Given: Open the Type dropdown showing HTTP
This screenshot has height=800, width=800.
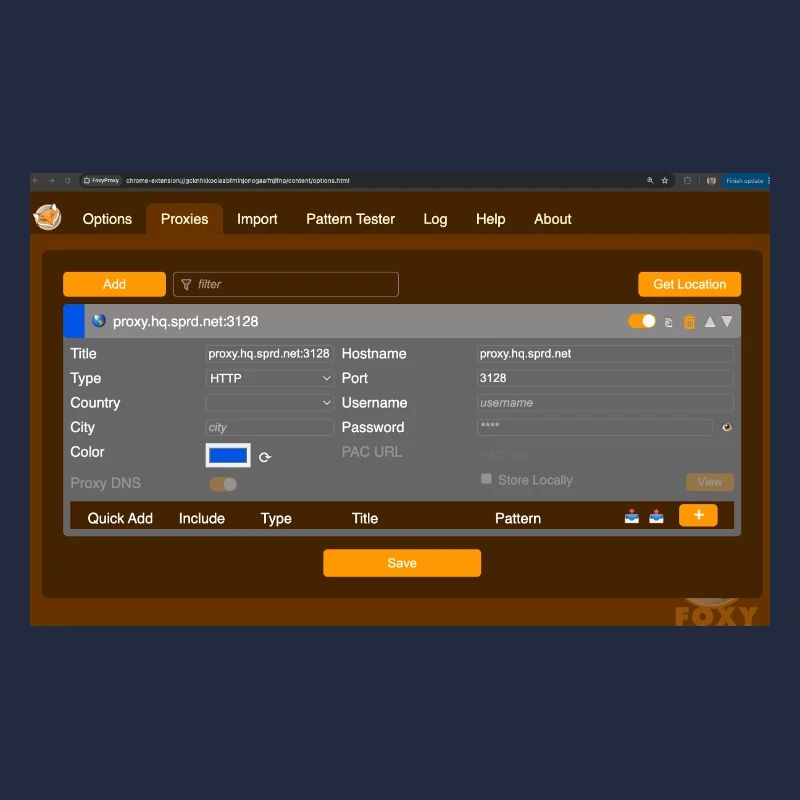Looking at the screenshot, I should (270, 378).
